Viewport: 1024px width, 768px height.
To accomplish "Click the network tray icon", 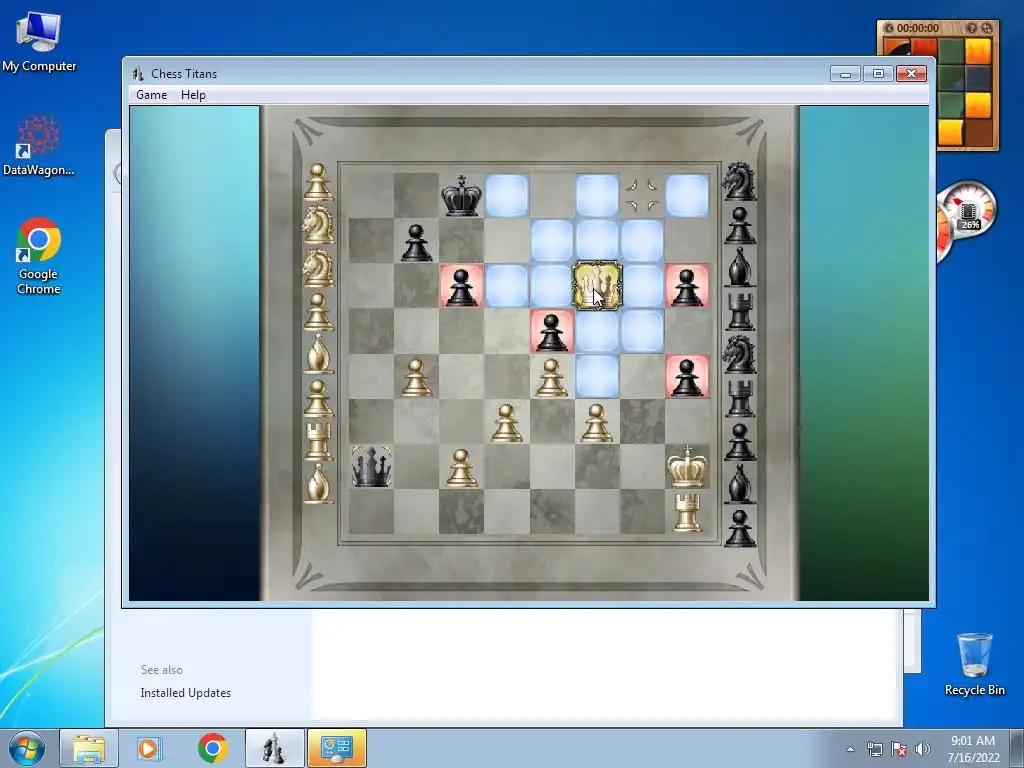I will tap(874, 749).
